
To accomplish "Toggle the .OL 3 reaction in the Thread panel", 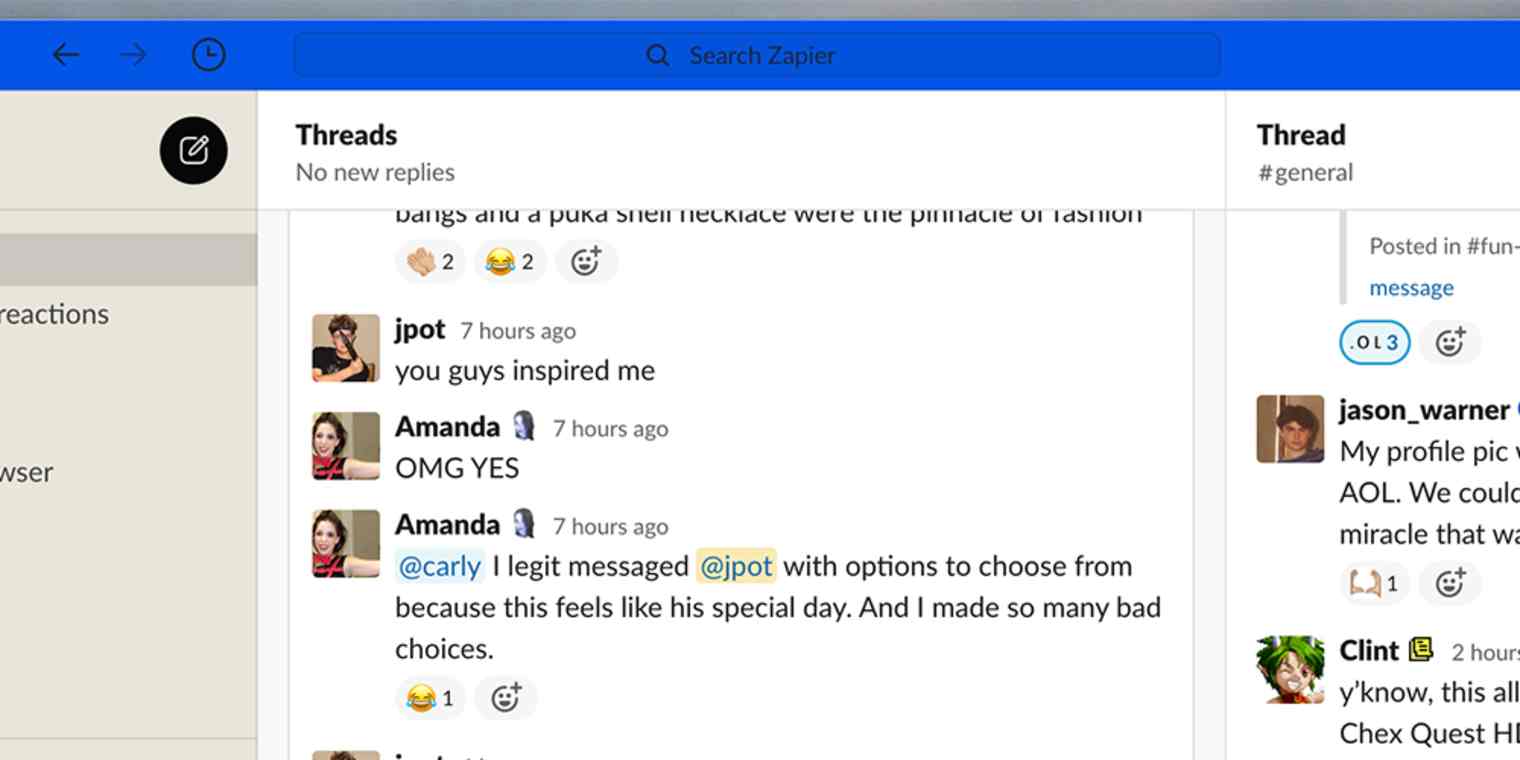I will pos(1374,342).
